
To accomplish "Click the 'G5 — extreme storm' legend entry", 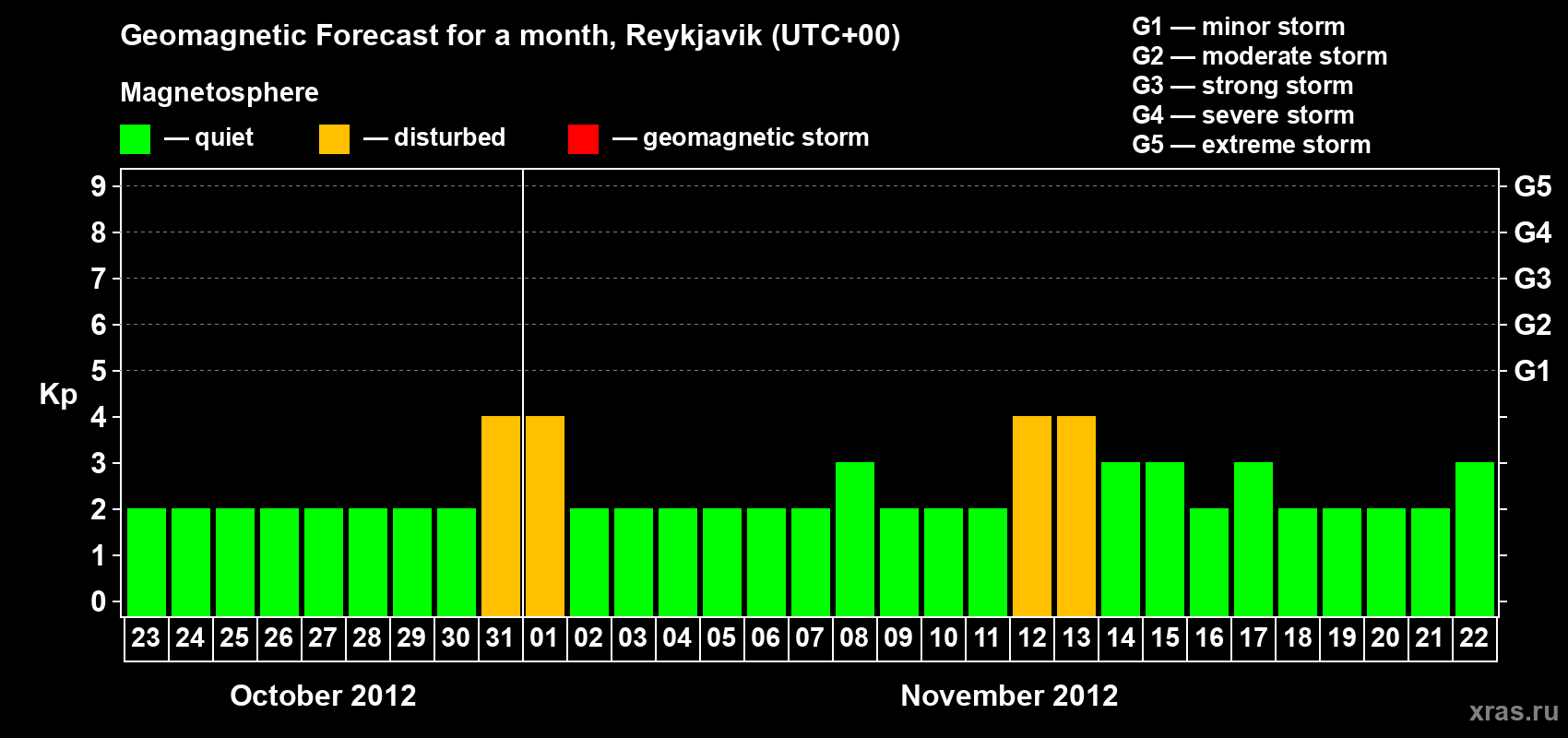I will 1252,145.
